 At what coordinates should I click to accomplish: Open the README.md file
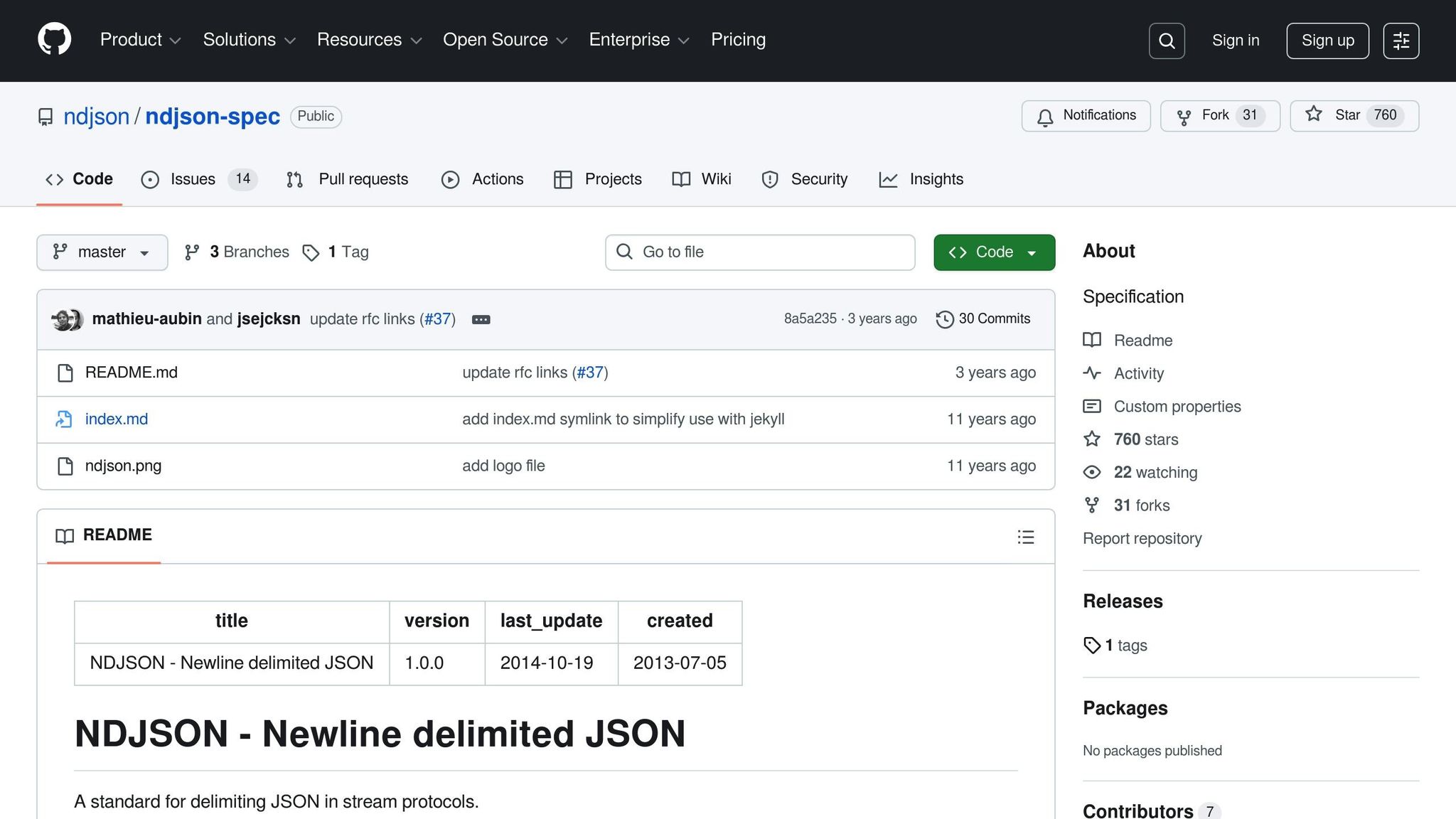(132, 373)
